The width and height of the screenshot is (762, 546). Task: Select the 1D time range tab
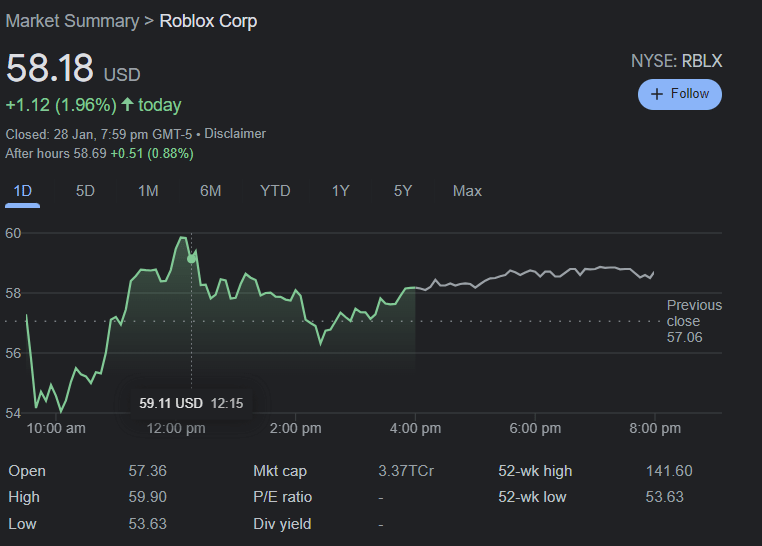(x=22, y=191)
